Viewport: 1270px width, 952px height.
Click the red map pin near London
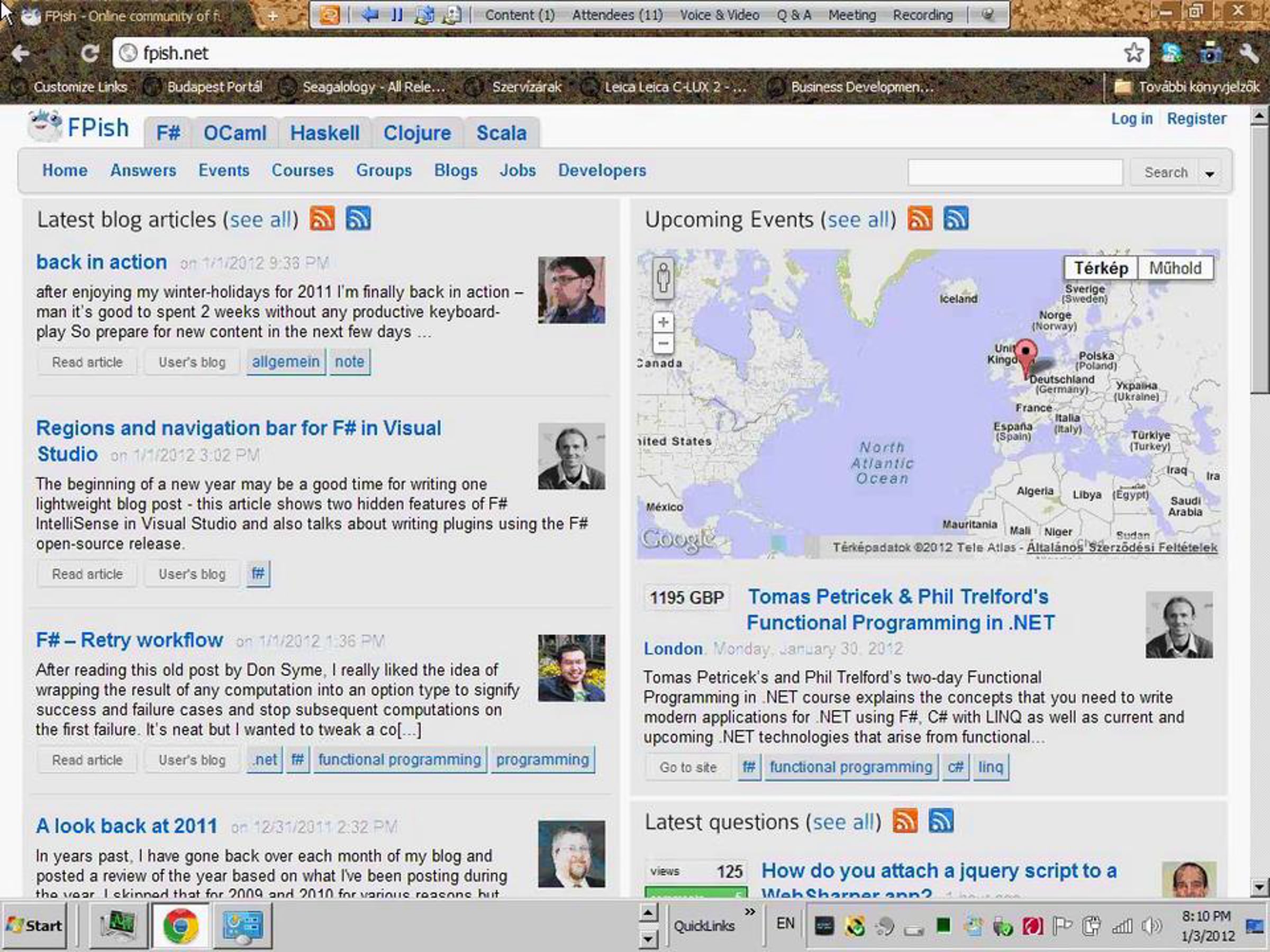point(1026,359)
